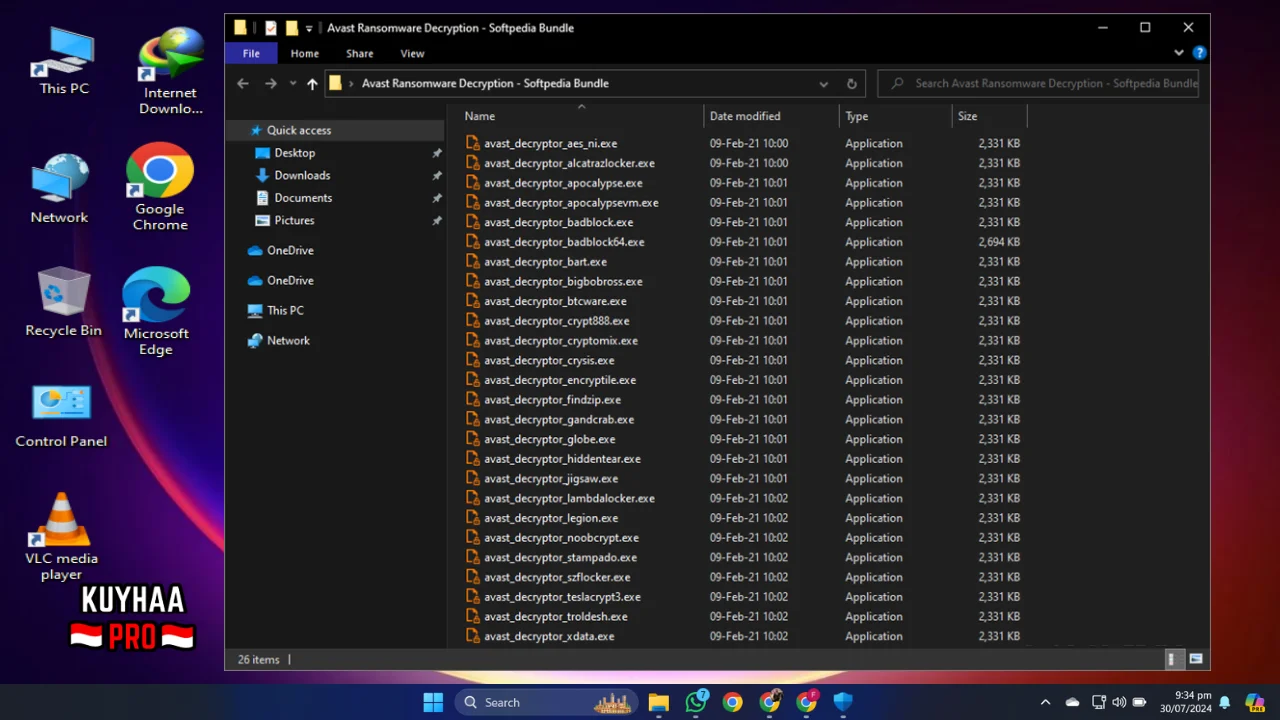The width and height of the screenshot is (1280, 720).
Task: Open the Windows Start button
Action: tap(433, 702)
